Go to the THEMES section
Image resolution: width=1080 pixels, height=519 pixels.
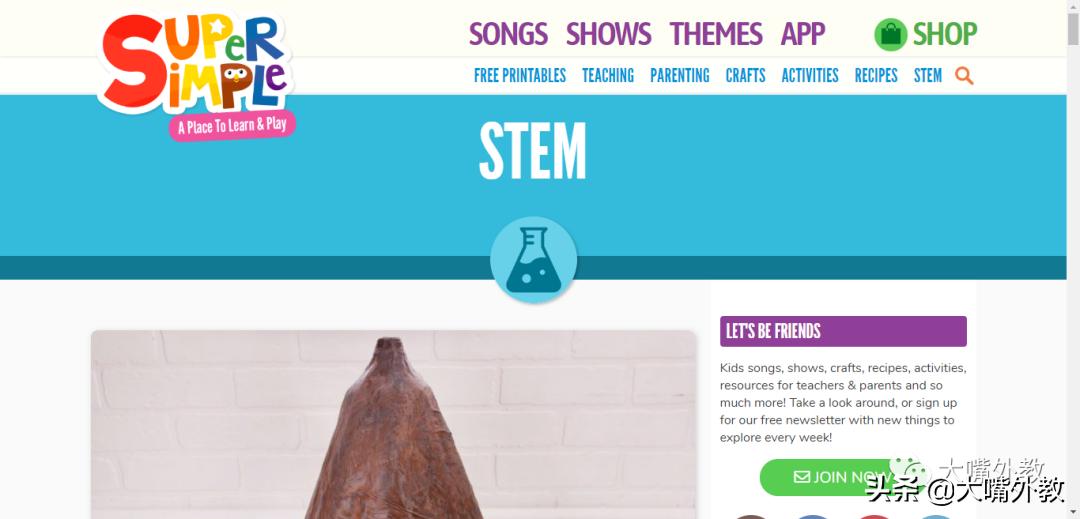[716, 34]
